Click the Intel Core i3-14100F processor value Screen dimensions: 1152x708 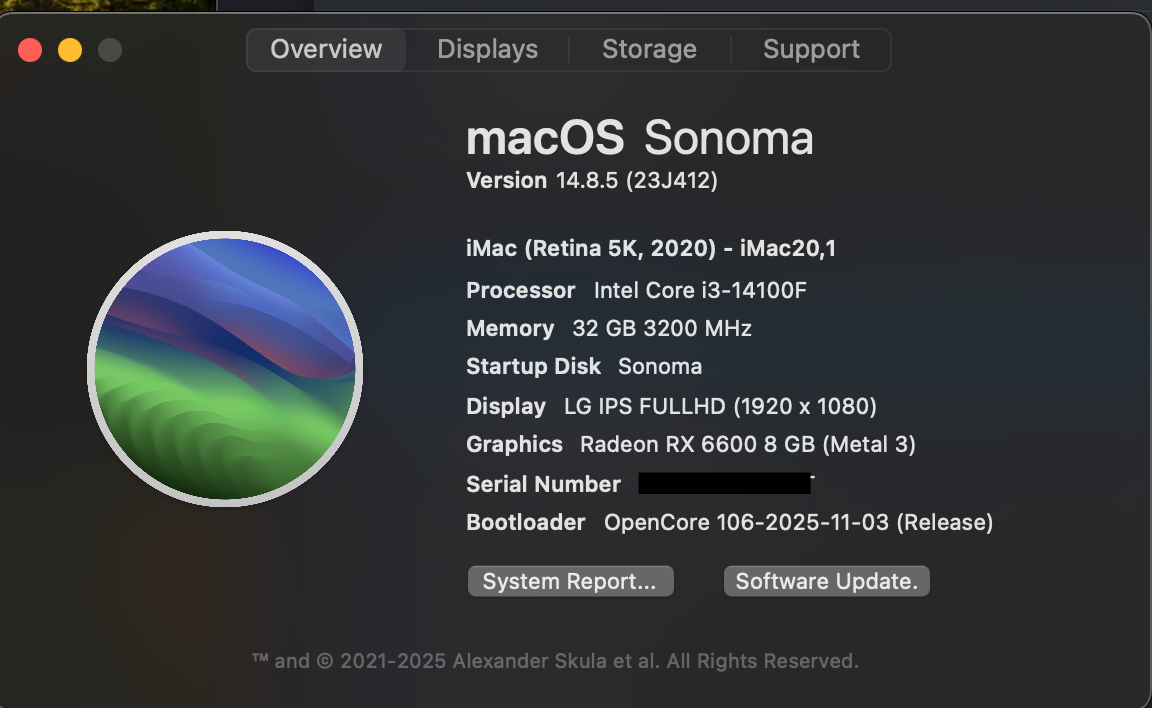tap(700, 291)
